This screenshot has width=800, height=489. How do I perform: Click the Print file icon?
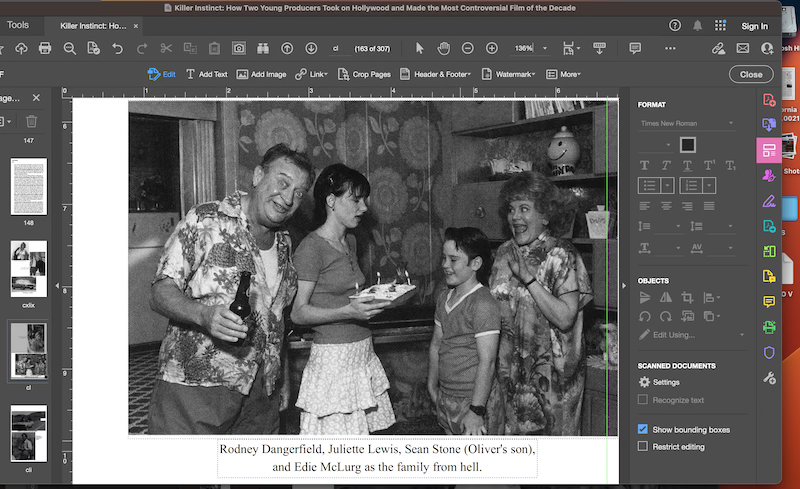45,48
